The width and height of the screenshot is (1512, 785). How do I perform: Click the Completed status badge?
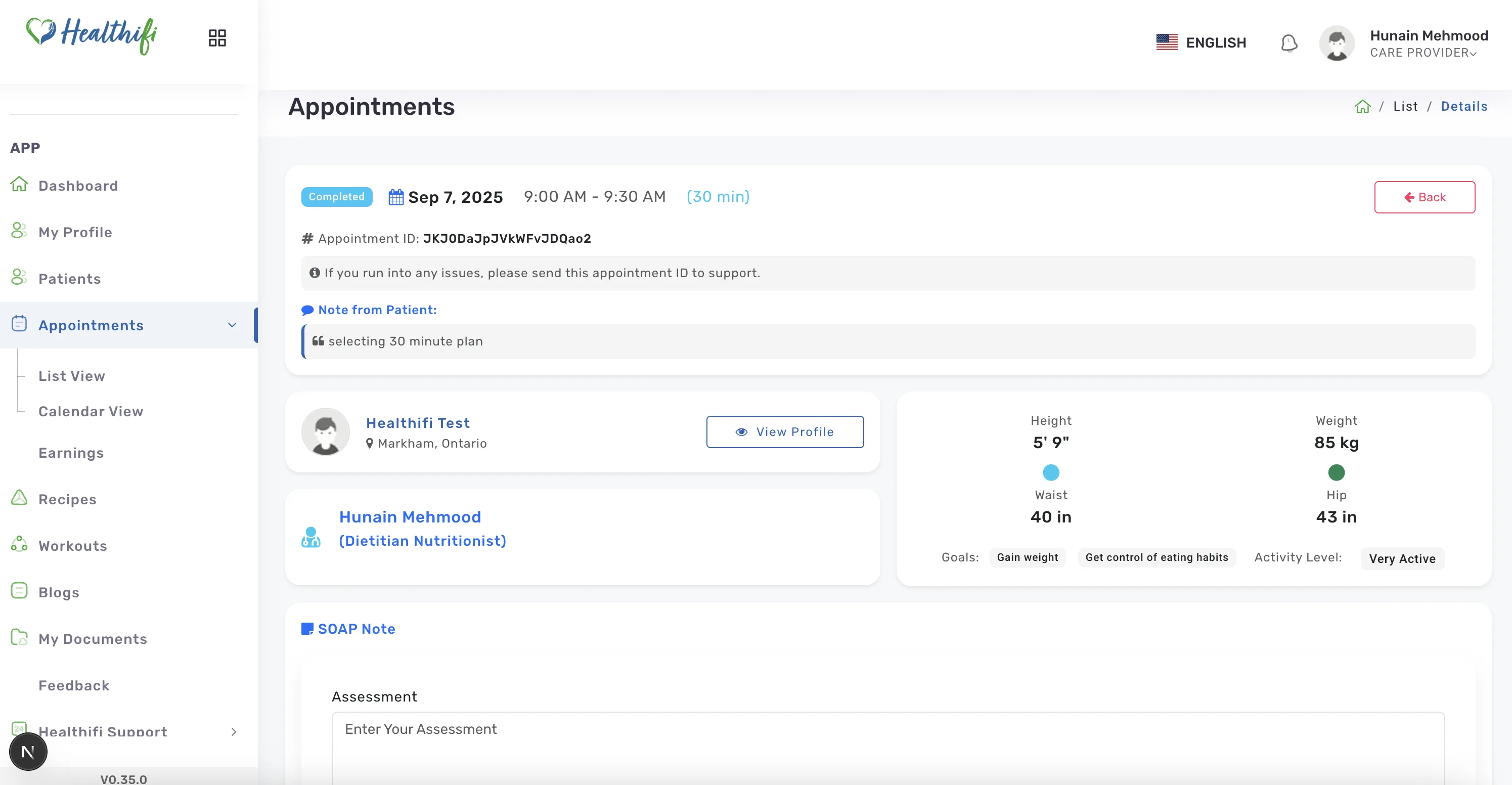pos(336,197)
